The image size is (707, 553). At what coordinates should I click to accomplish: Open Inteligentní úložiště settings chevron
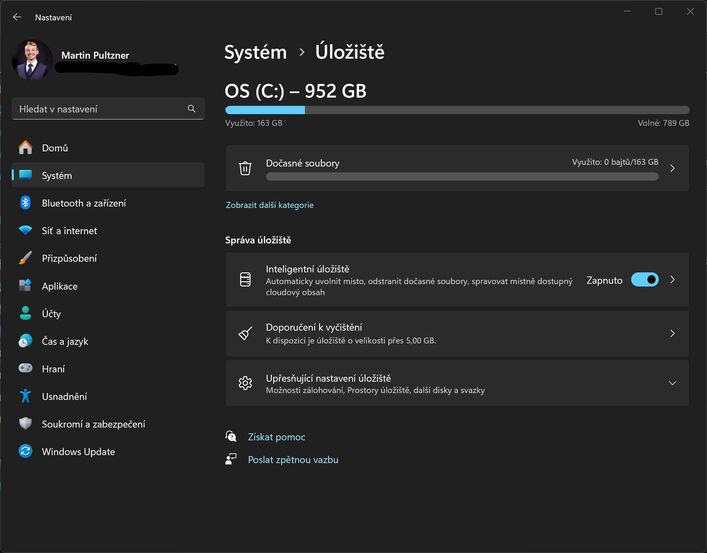[672, 280]
